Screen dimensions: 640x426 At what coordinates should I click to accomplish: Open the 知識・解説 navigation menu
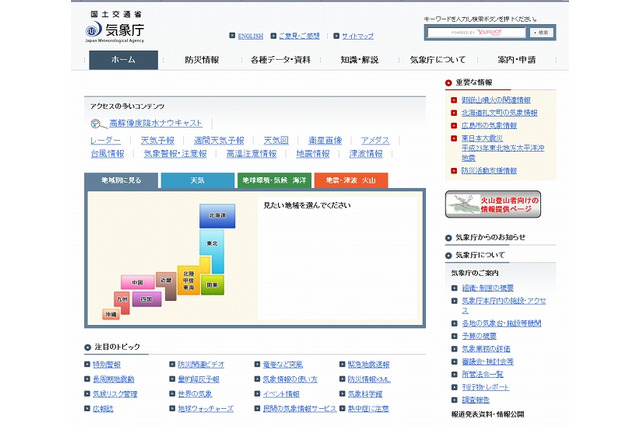360,60
